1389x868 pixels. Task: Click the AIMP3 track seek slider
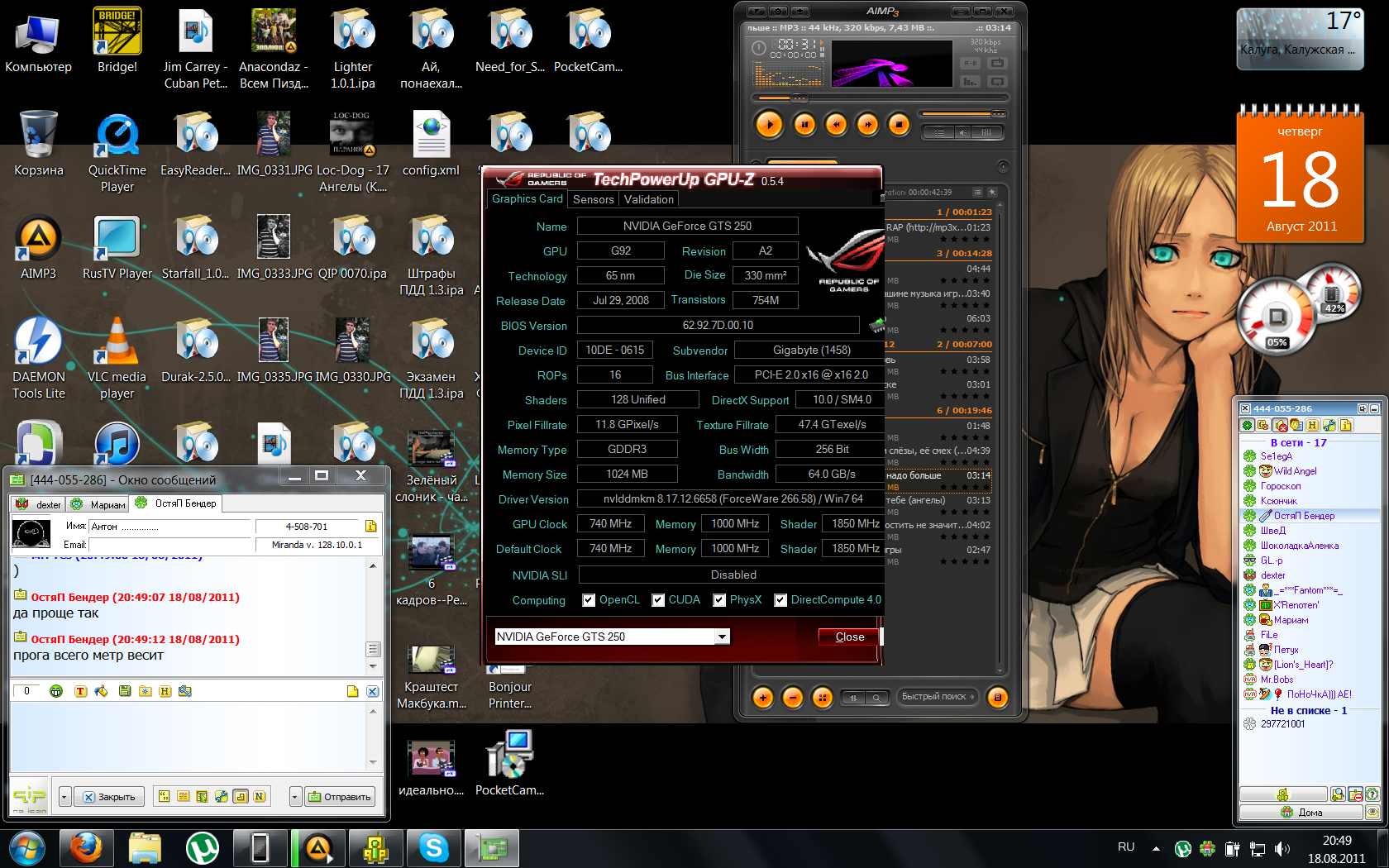tap(881, 98)
